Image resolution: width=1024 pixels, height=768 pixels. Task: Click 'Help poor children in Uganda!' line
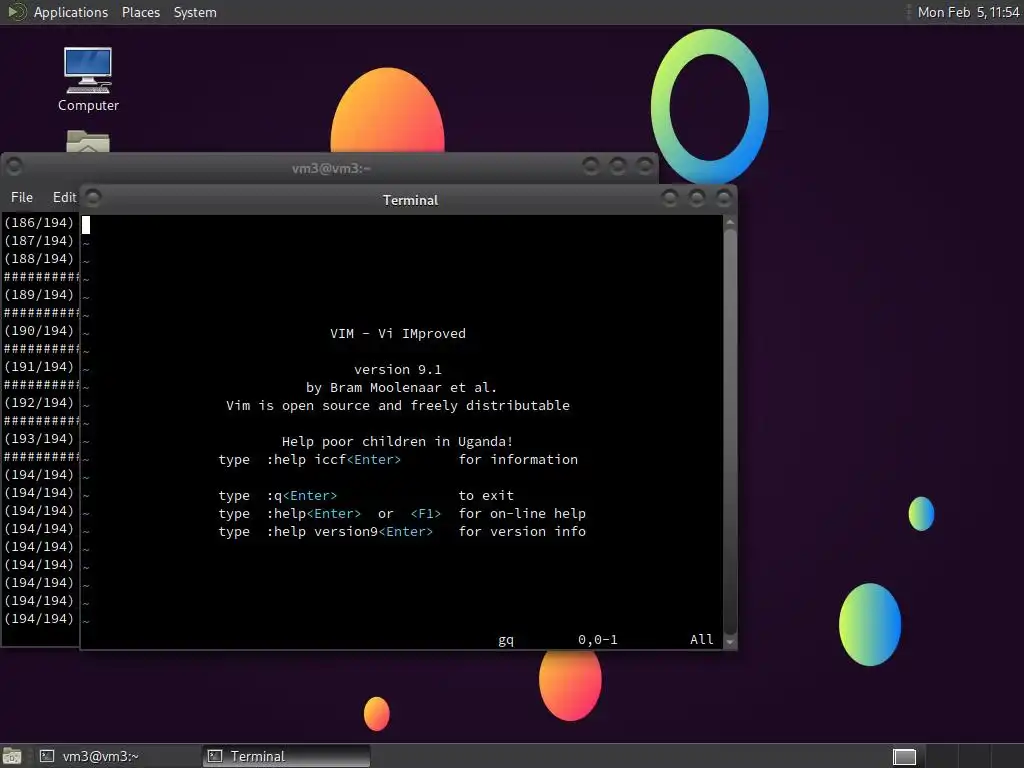(398, 441)
